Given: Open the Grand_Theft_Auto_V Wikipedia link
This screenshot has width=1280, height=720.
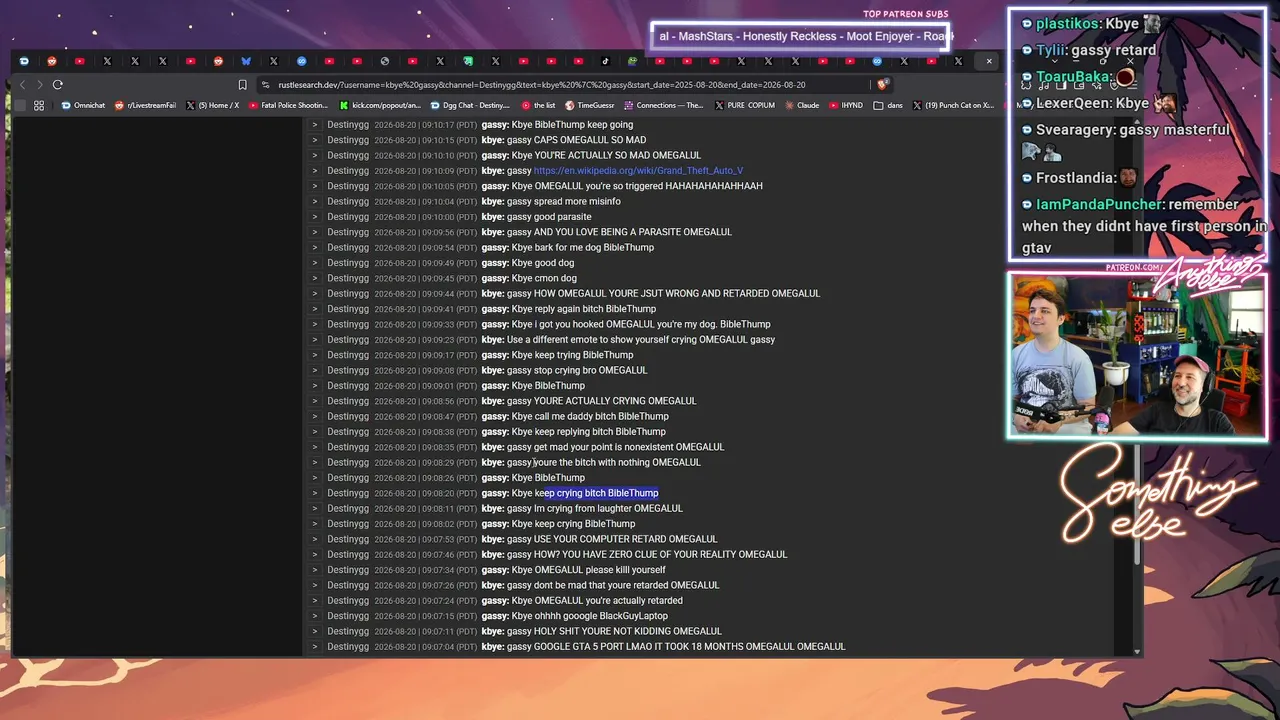Looking at the screenshot, I should 638,171.
